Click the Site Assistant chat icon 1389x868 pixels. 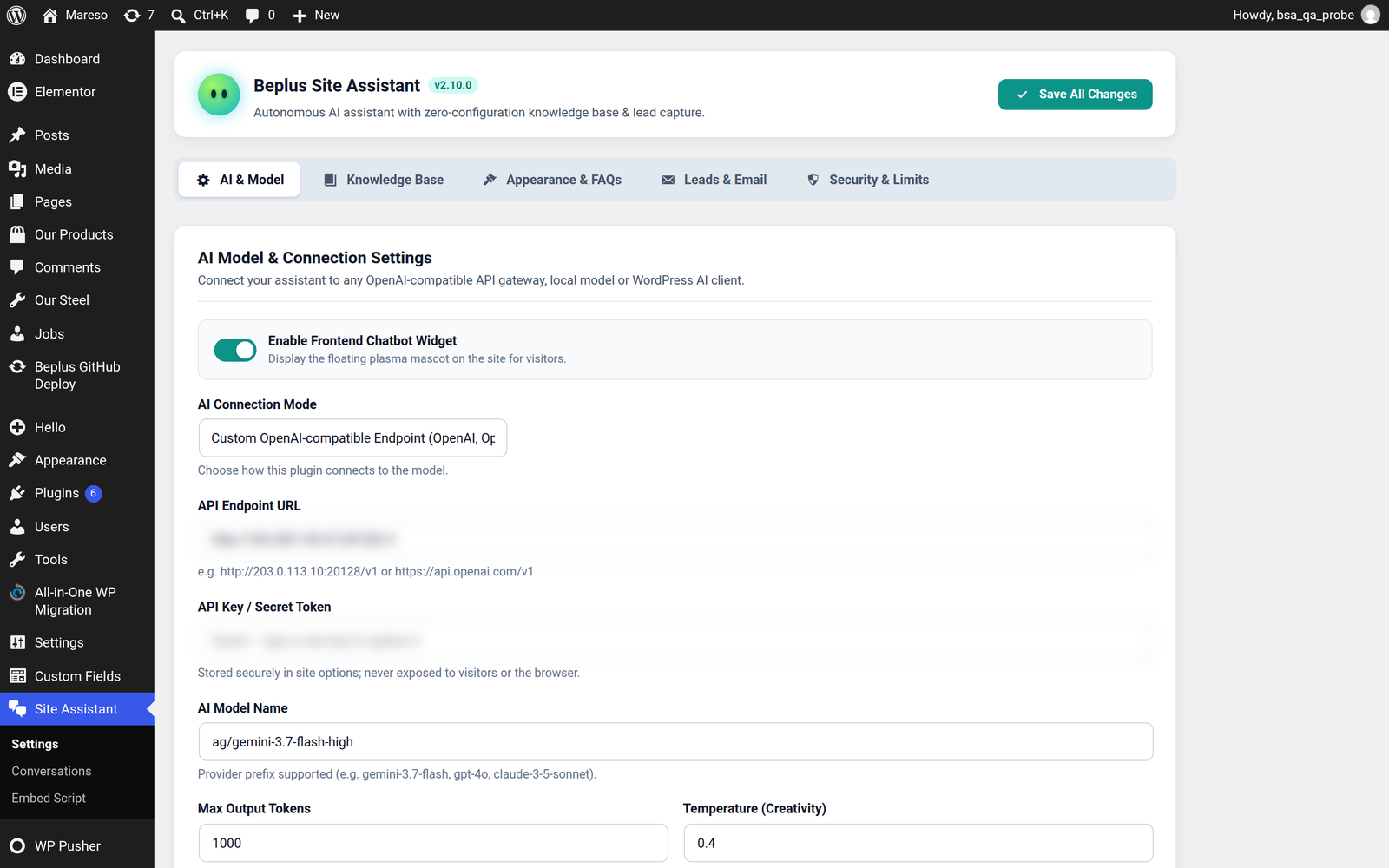click(17, 709)
